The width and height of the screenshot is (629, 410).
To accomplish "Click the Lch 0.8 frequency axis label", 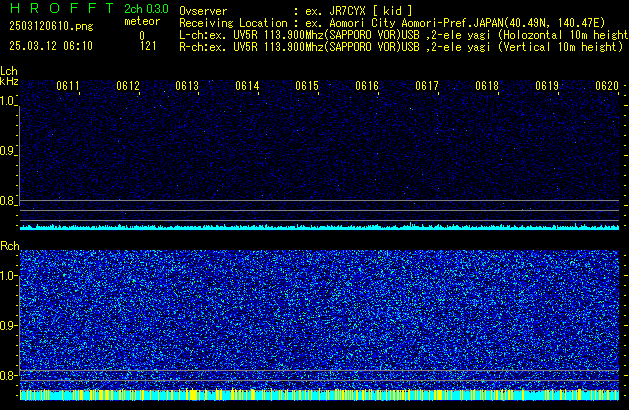I will [8, 201].
